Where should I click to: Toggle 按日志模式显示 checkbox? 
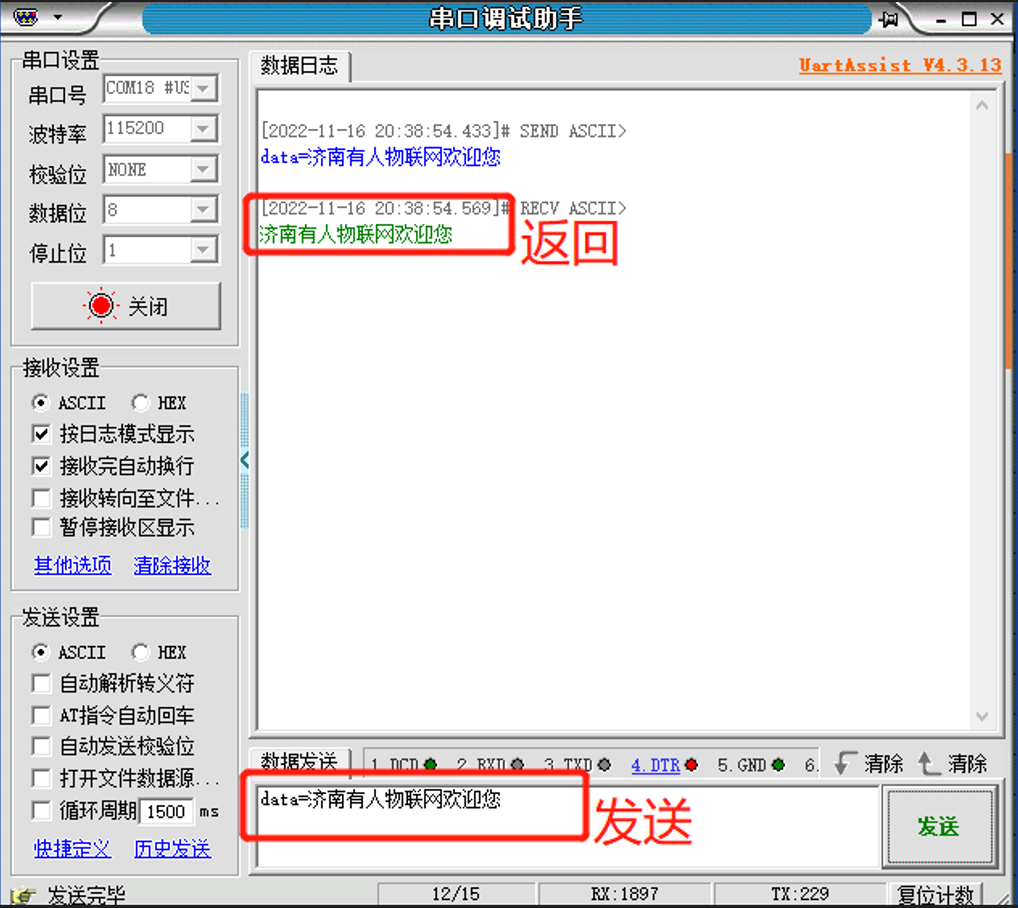[x=41, y=434]
